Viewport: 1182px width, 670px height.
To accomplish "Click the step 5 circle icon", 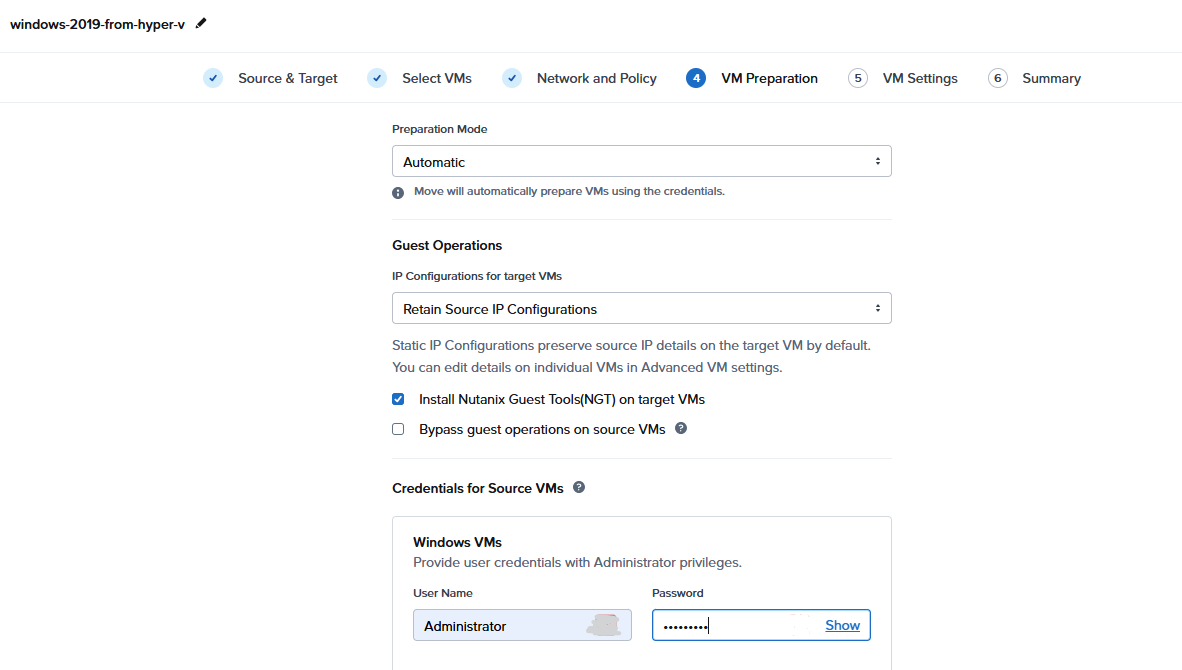I will pos(858,78).
